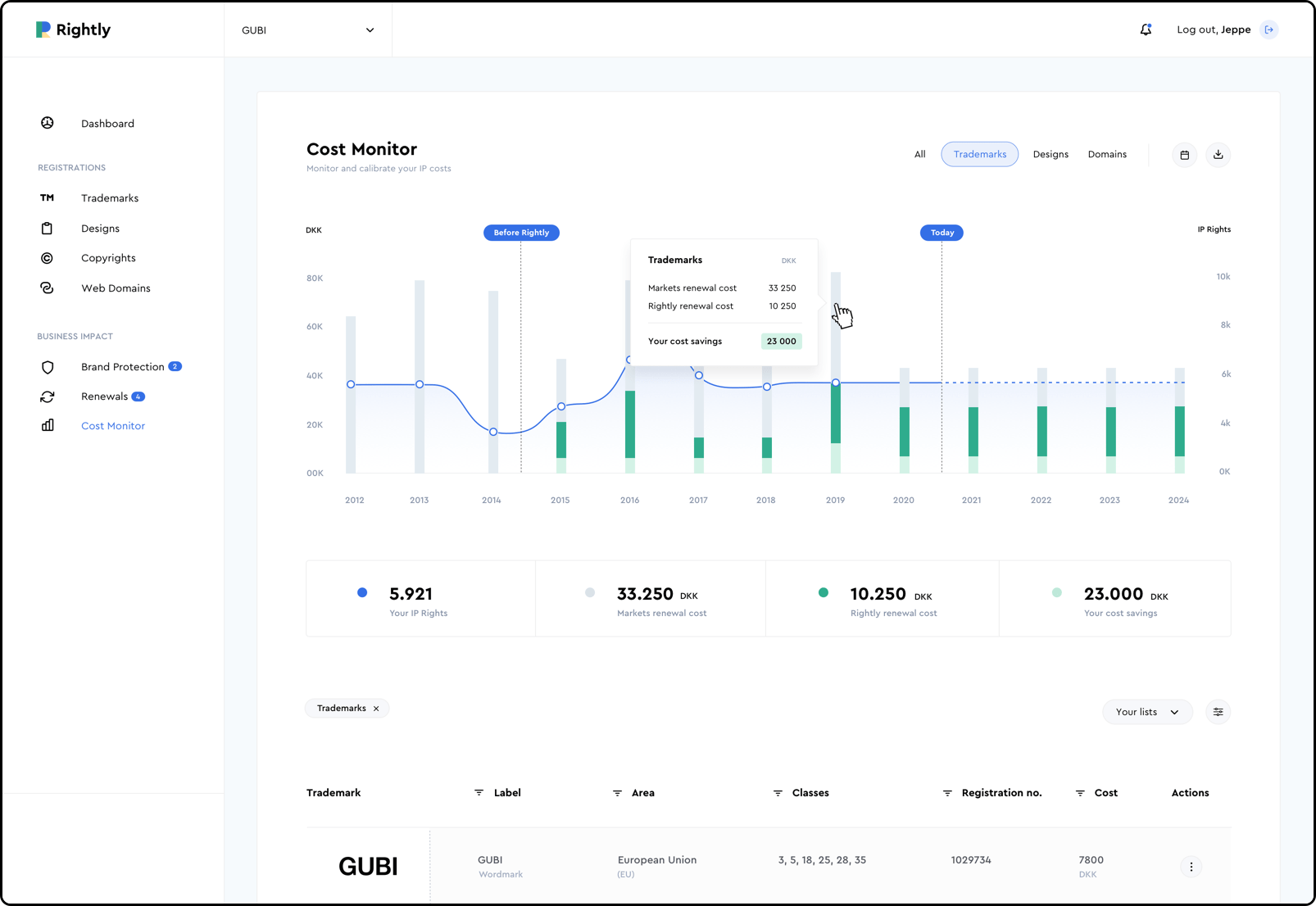This screenshot has height=906, width=1316.
Task: Open Dashboard from the sidebar
Action: (x=107, y=124)
